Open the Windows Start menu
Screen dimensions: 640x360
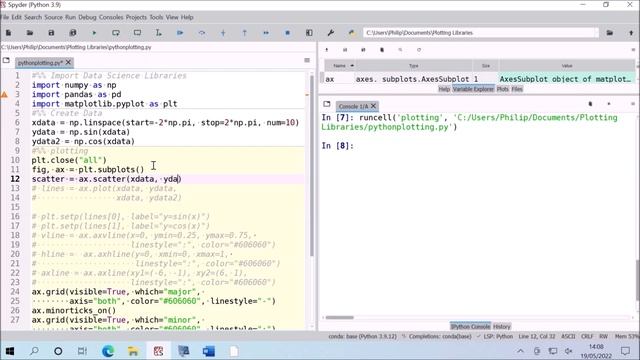[10, 351]
